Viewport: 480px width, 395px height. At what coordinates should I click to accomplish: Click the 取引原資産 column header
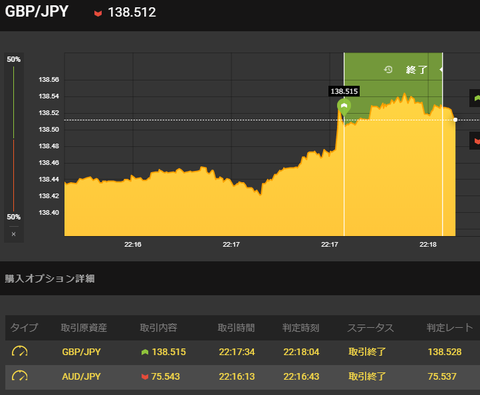pos(84,328)
